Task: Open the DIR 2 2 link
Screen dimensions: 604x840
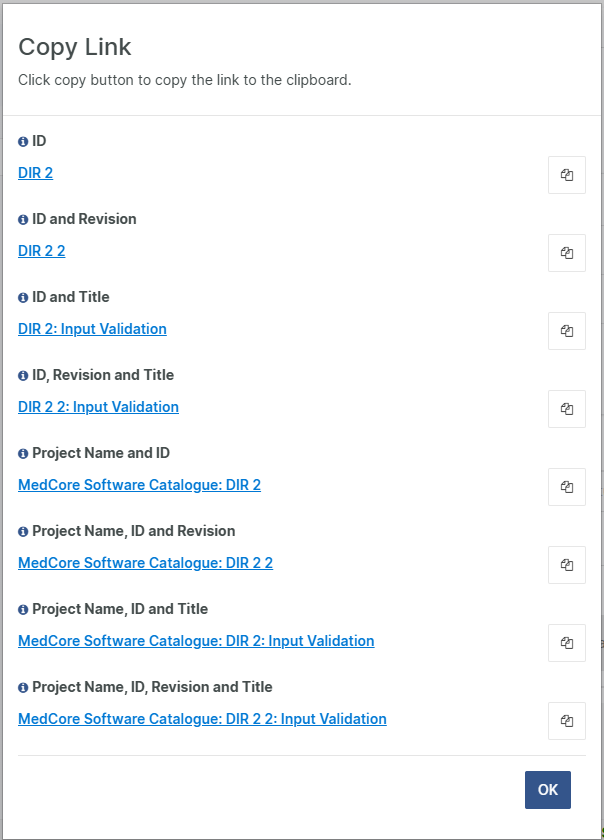Action: tap(42, 251)
